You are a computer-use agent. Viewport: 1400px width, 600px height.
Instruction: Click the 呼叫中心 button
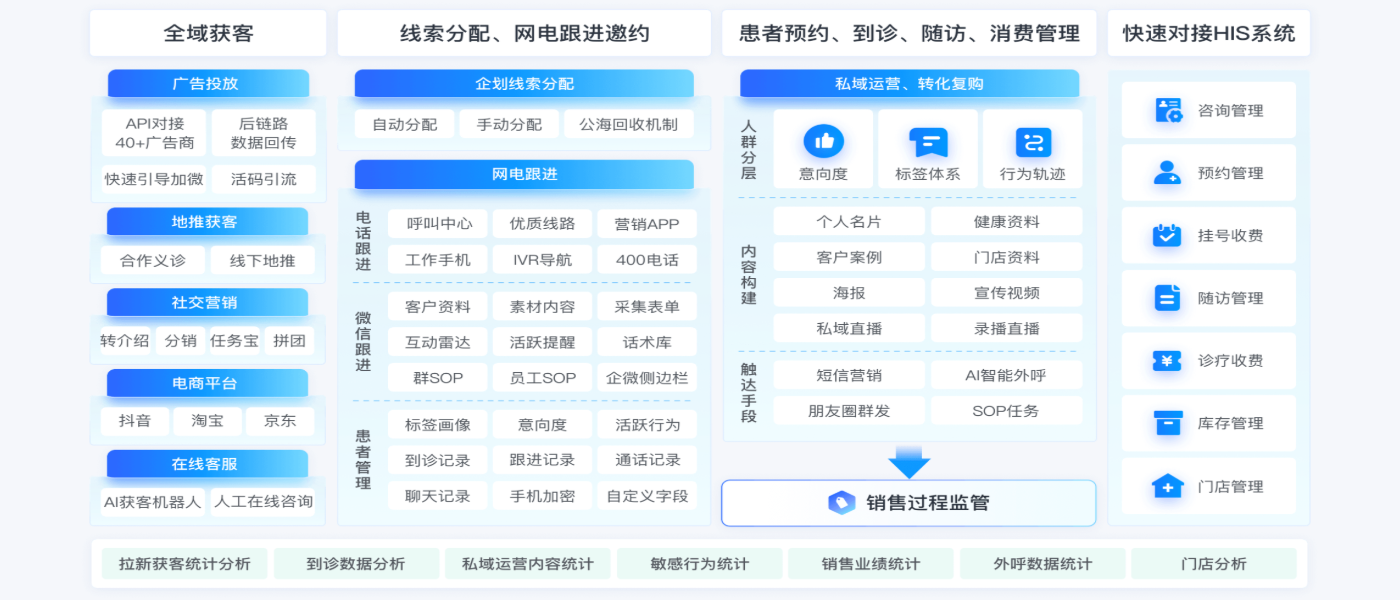[x=437, y=224]
